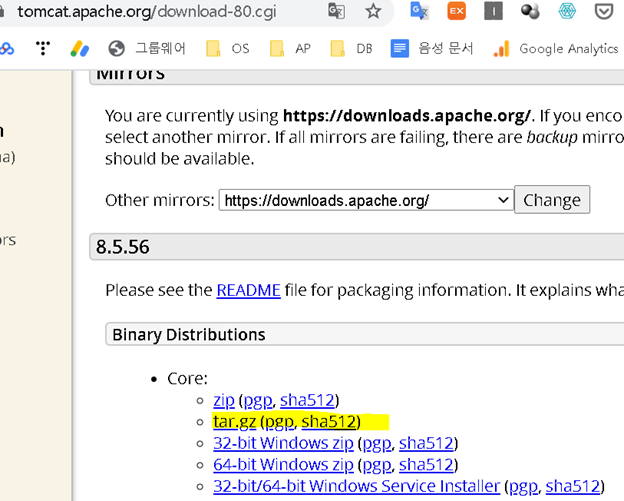Download the Core zip link

[224, 400]
